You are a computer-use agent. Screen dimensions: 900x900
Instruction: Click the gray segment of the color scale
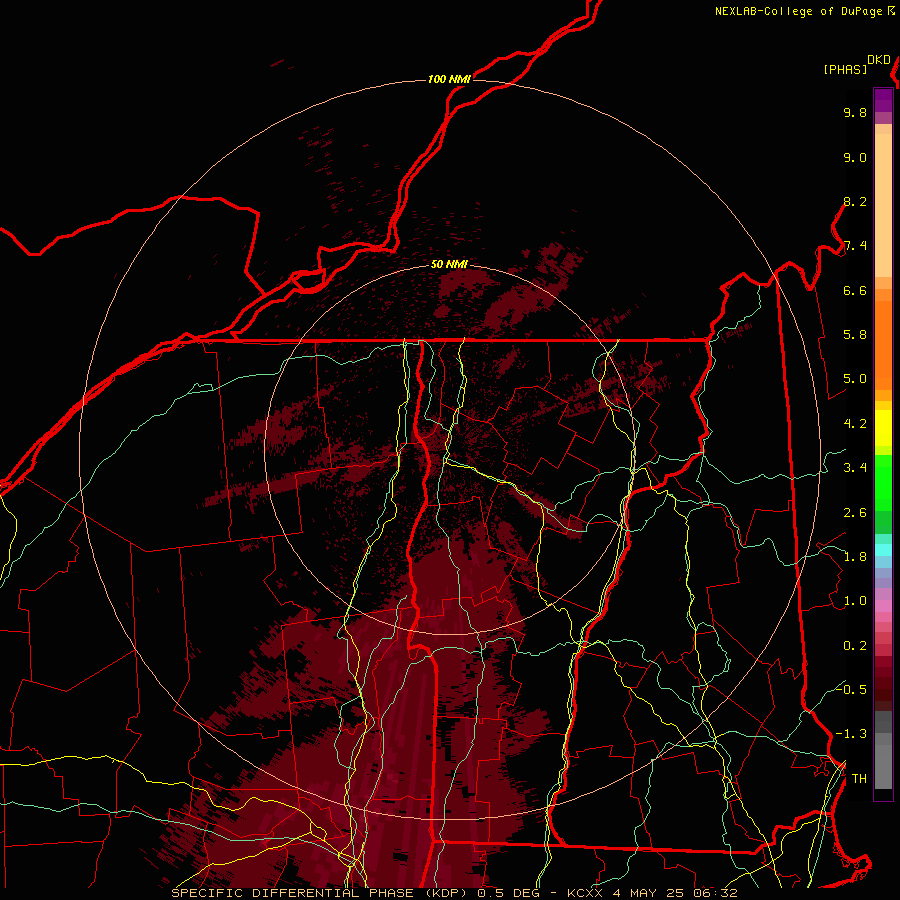tap(883, 749)
